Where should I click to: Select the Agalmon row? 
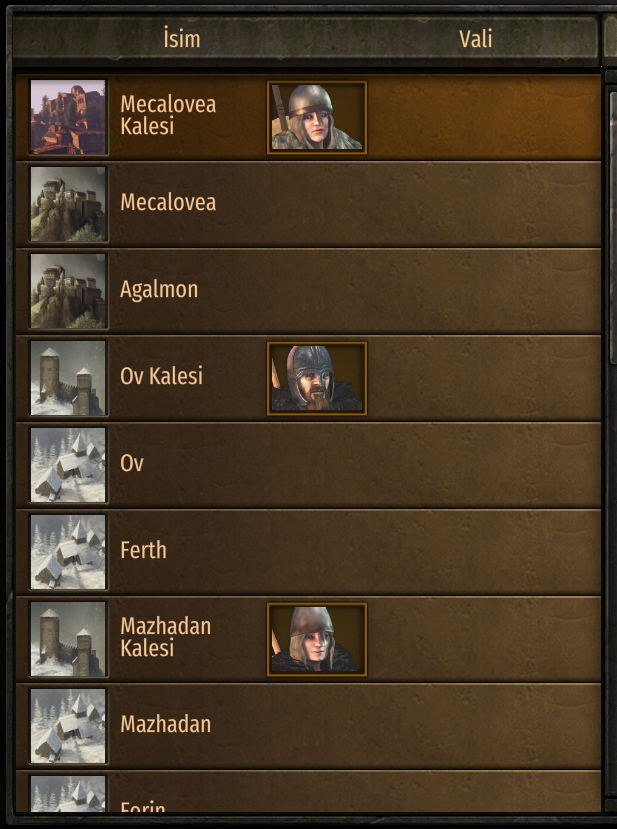click(308, 291)
